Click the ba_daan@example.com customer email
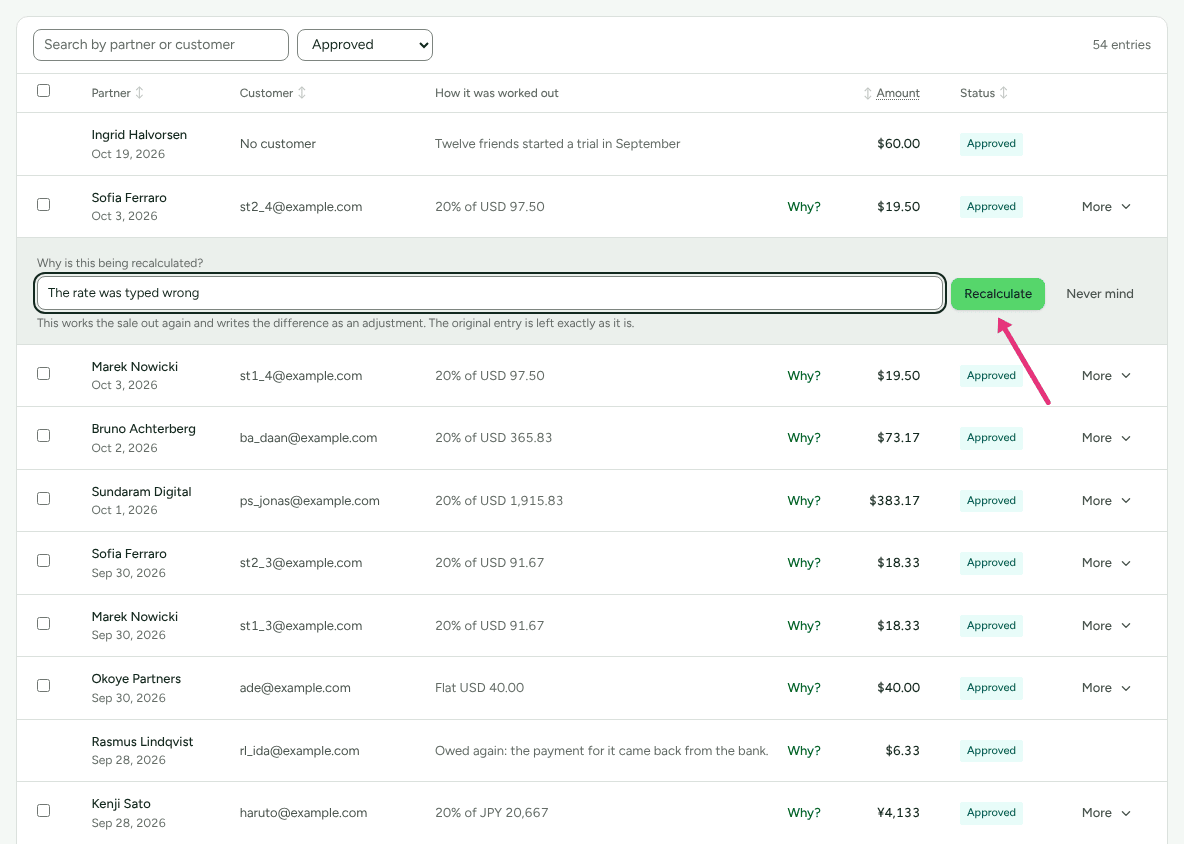This screenshot has width=1184, height=844. [x=308, y=438]
